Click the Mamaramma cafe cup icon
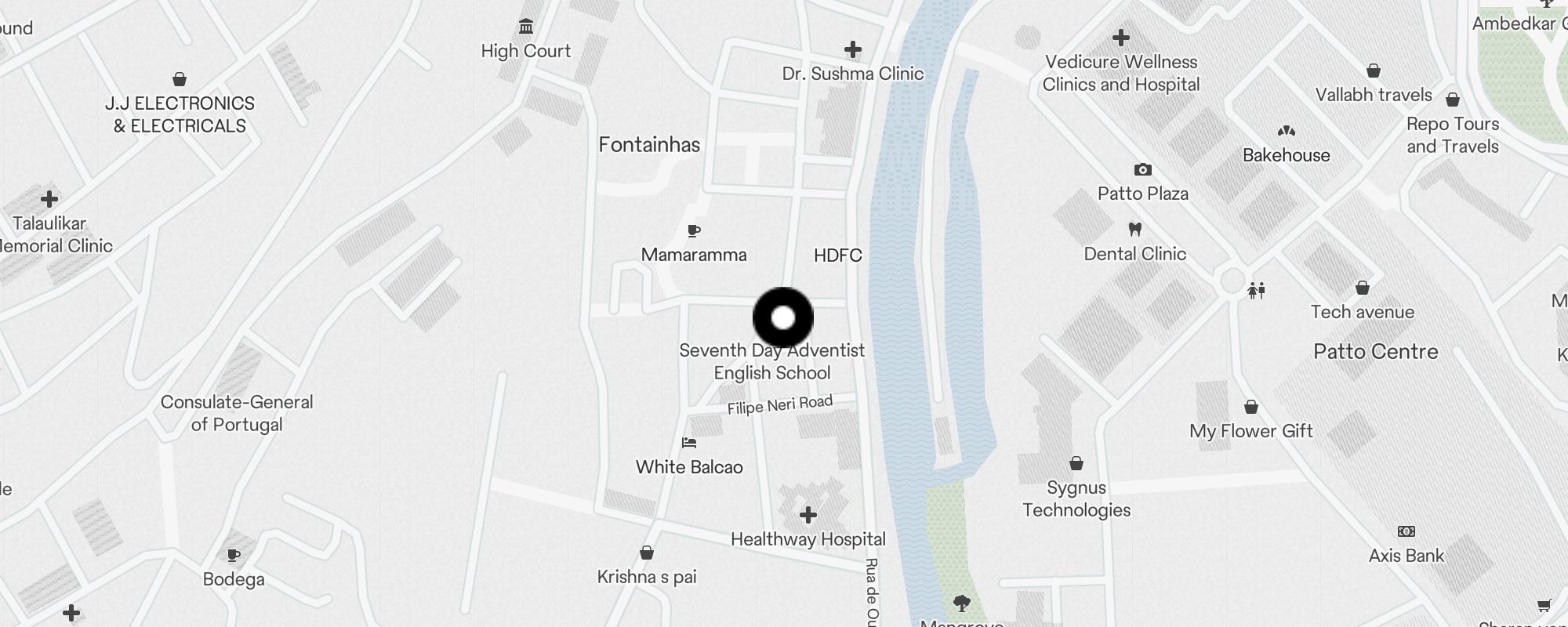Image resolution: width=1568 pixels, height=627 pixels. click(x=694, y=231)
